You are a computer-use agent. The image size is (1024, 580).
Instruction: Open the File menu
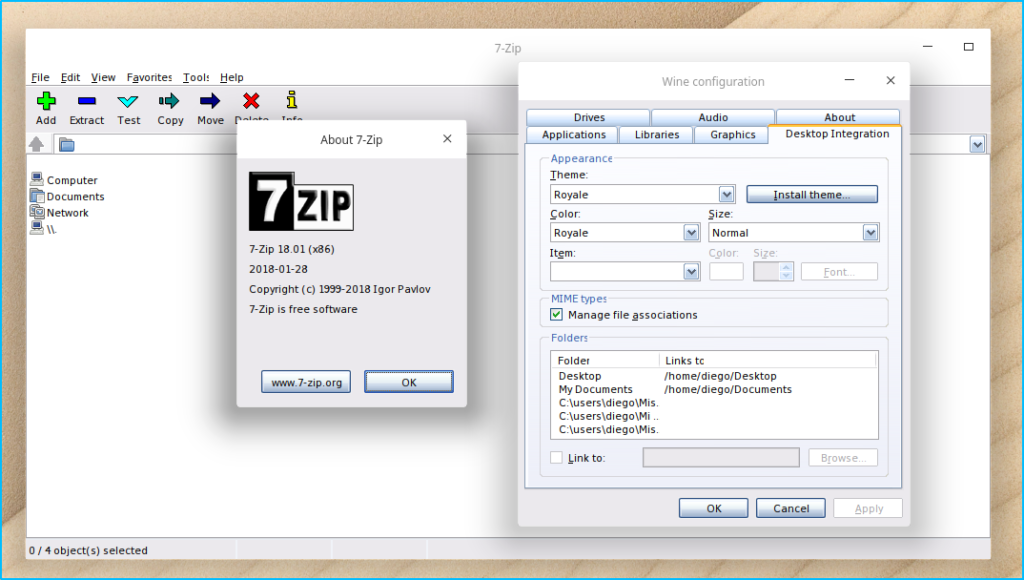click(40, 77)
